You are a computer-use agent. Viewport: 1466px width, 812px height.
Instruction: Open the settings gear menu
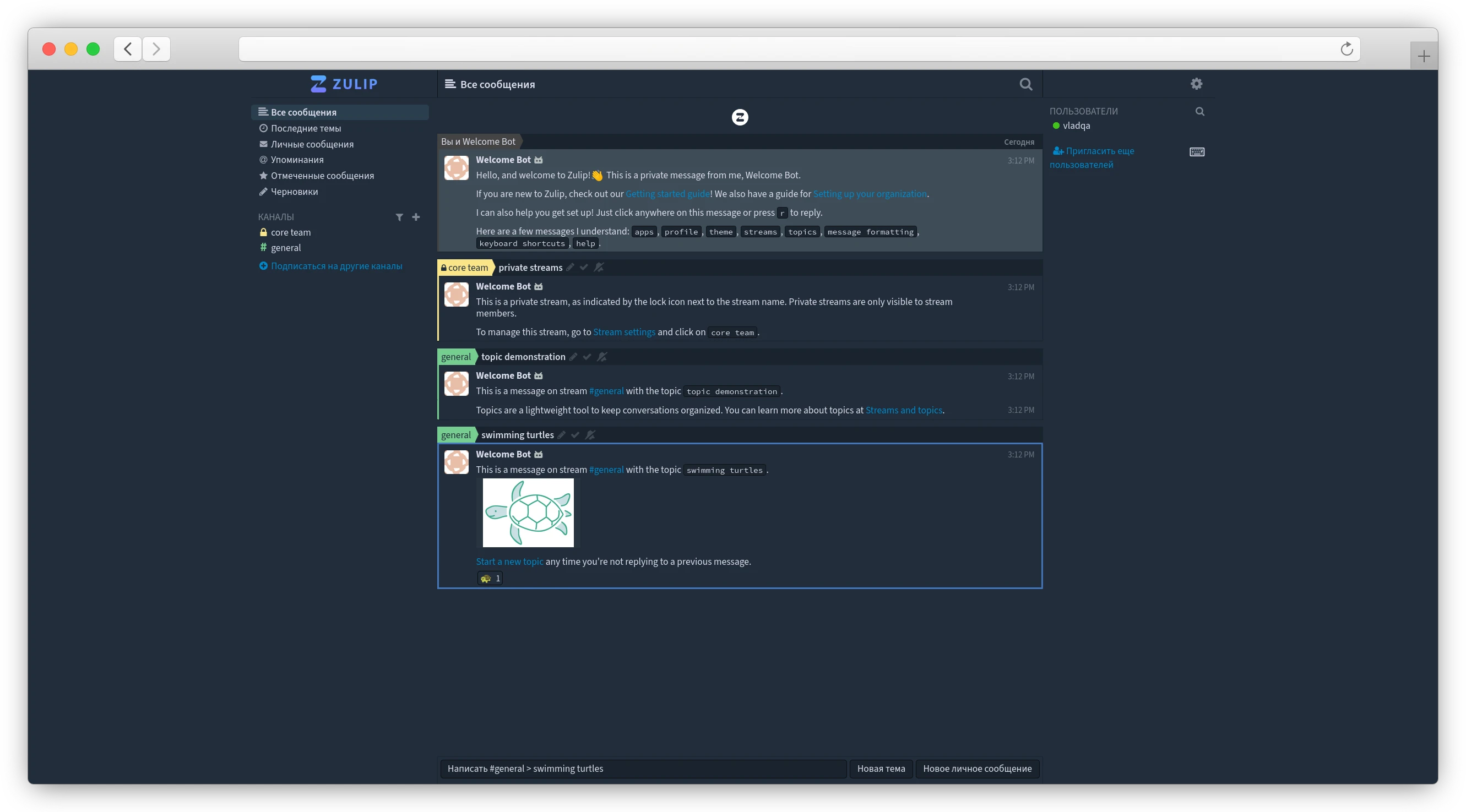[x=1196, y=84]
